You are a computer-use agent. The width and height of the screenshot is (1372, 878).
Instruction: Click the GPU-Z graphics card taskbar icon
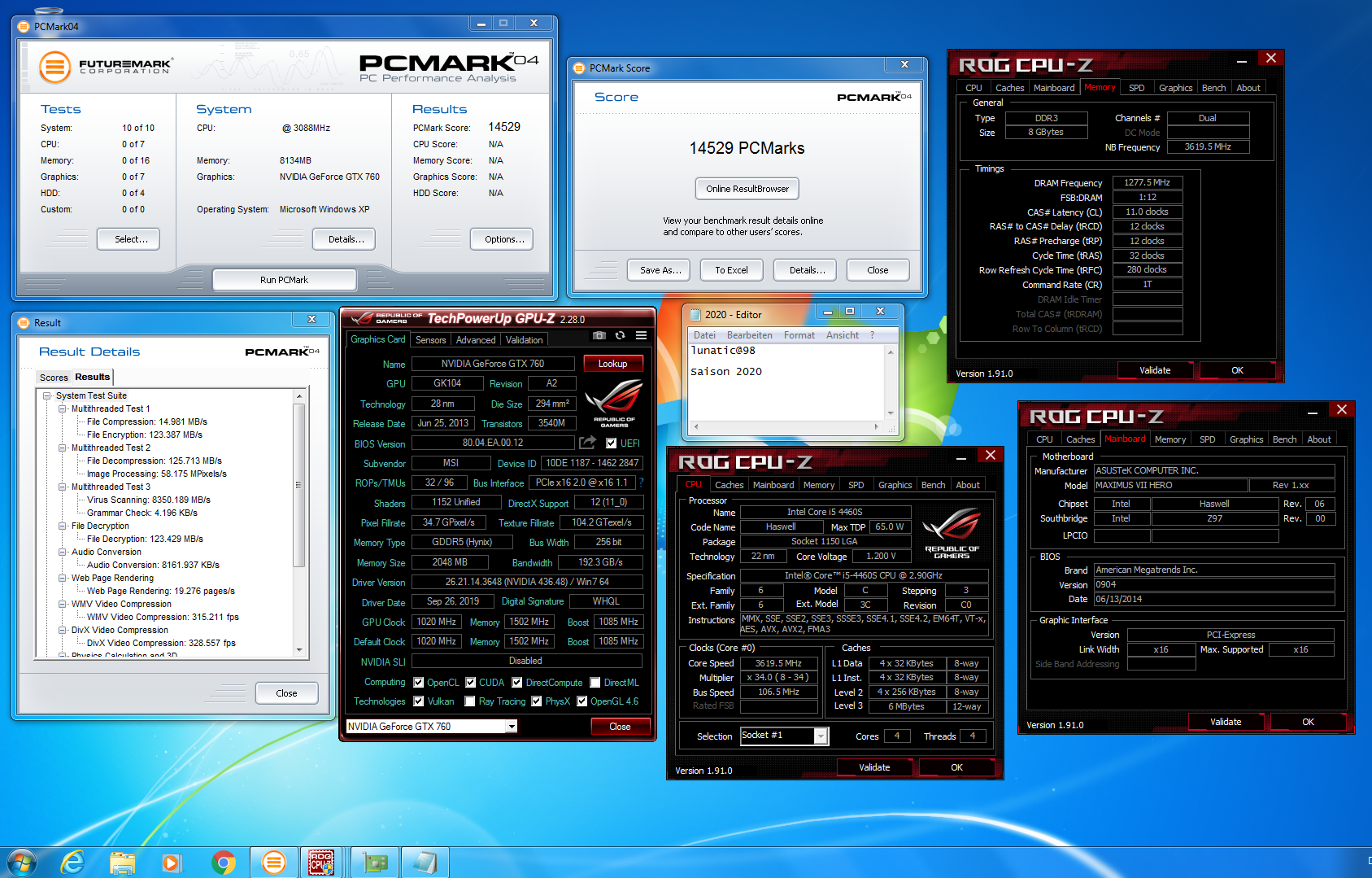375,863
